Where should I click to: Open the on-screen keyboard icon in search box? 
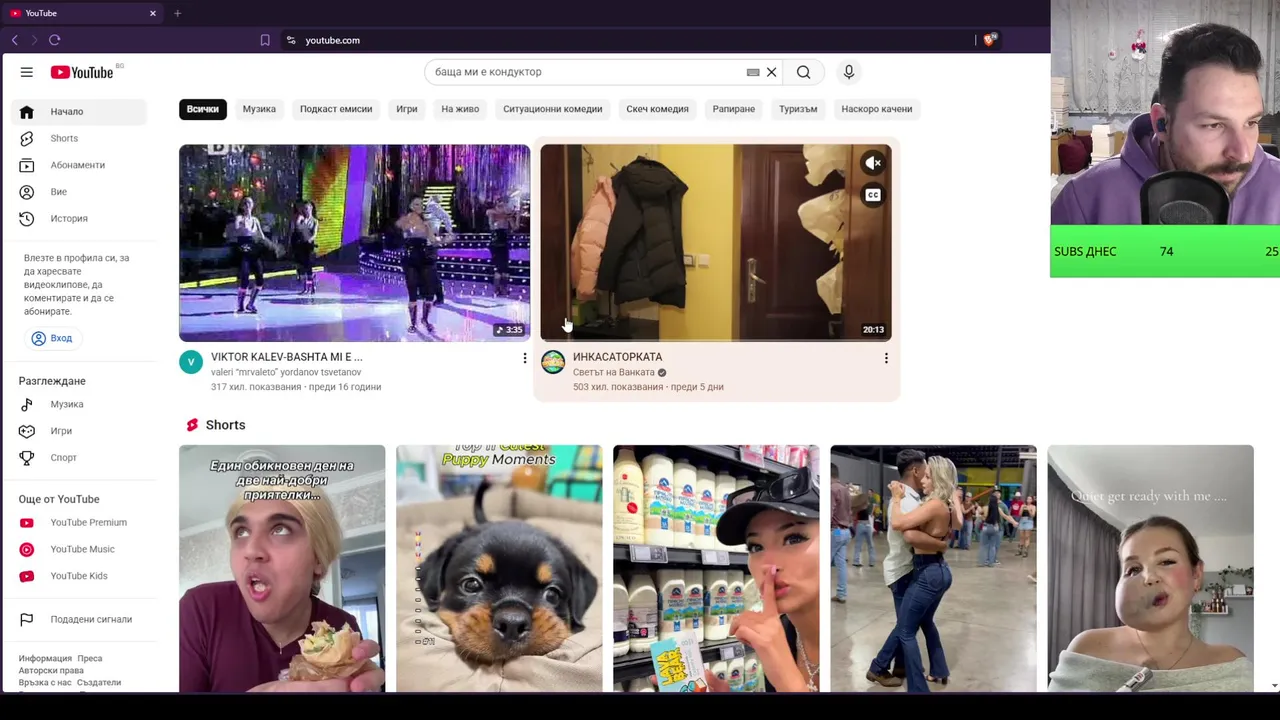[x=753, y=72]
